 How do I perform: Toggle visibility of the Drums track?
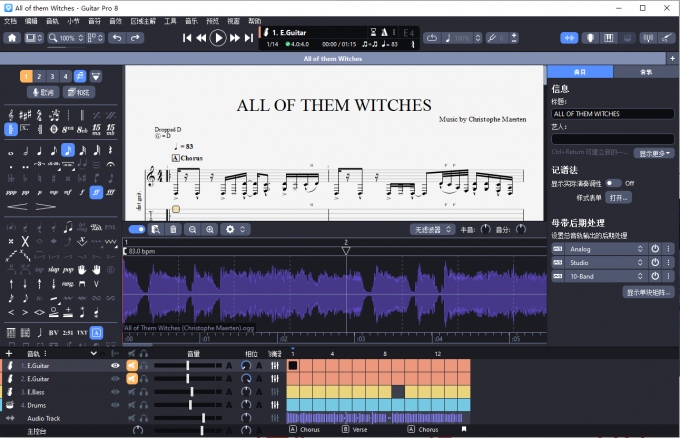point(116,405)
